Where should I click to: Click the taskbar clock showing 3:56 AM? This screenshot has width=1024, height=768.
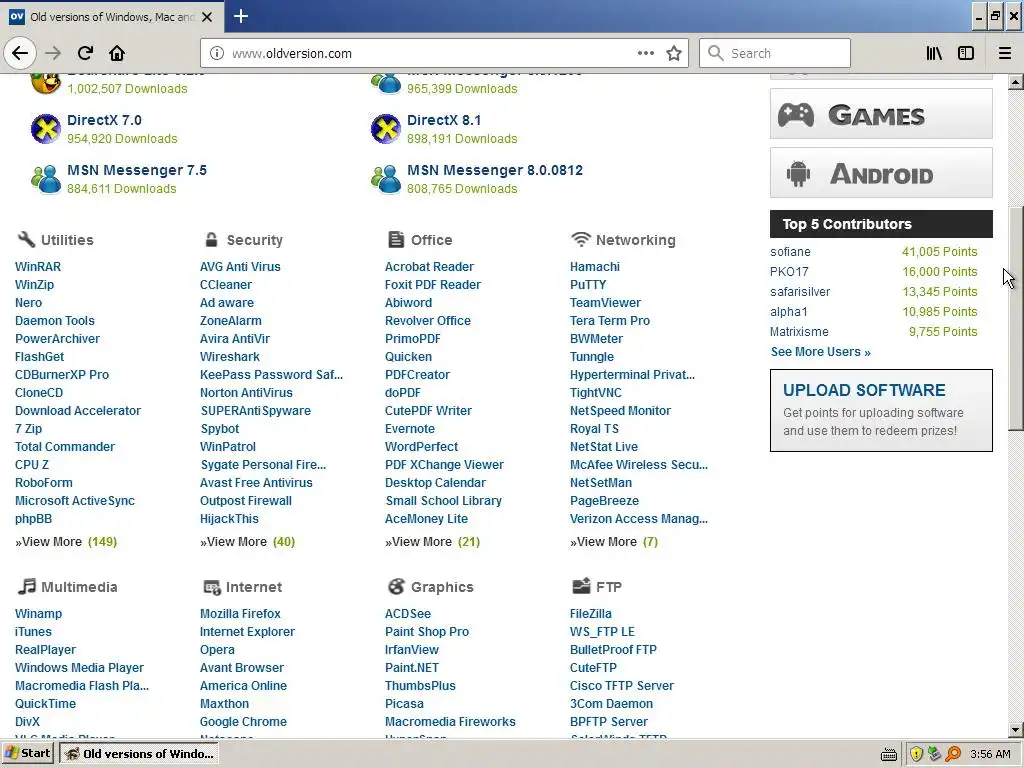coord(990,754)
